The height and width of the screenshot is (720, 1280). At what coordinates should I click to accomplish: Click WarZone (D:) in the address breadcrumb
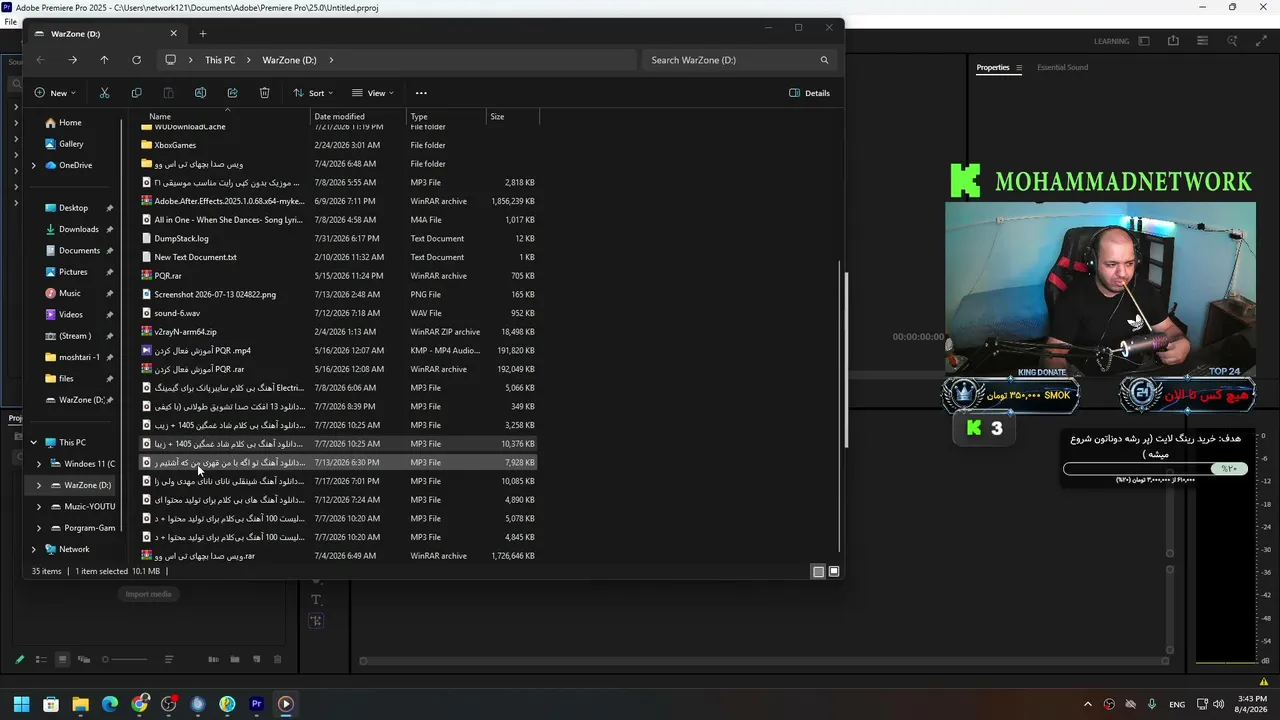[289, 60]
